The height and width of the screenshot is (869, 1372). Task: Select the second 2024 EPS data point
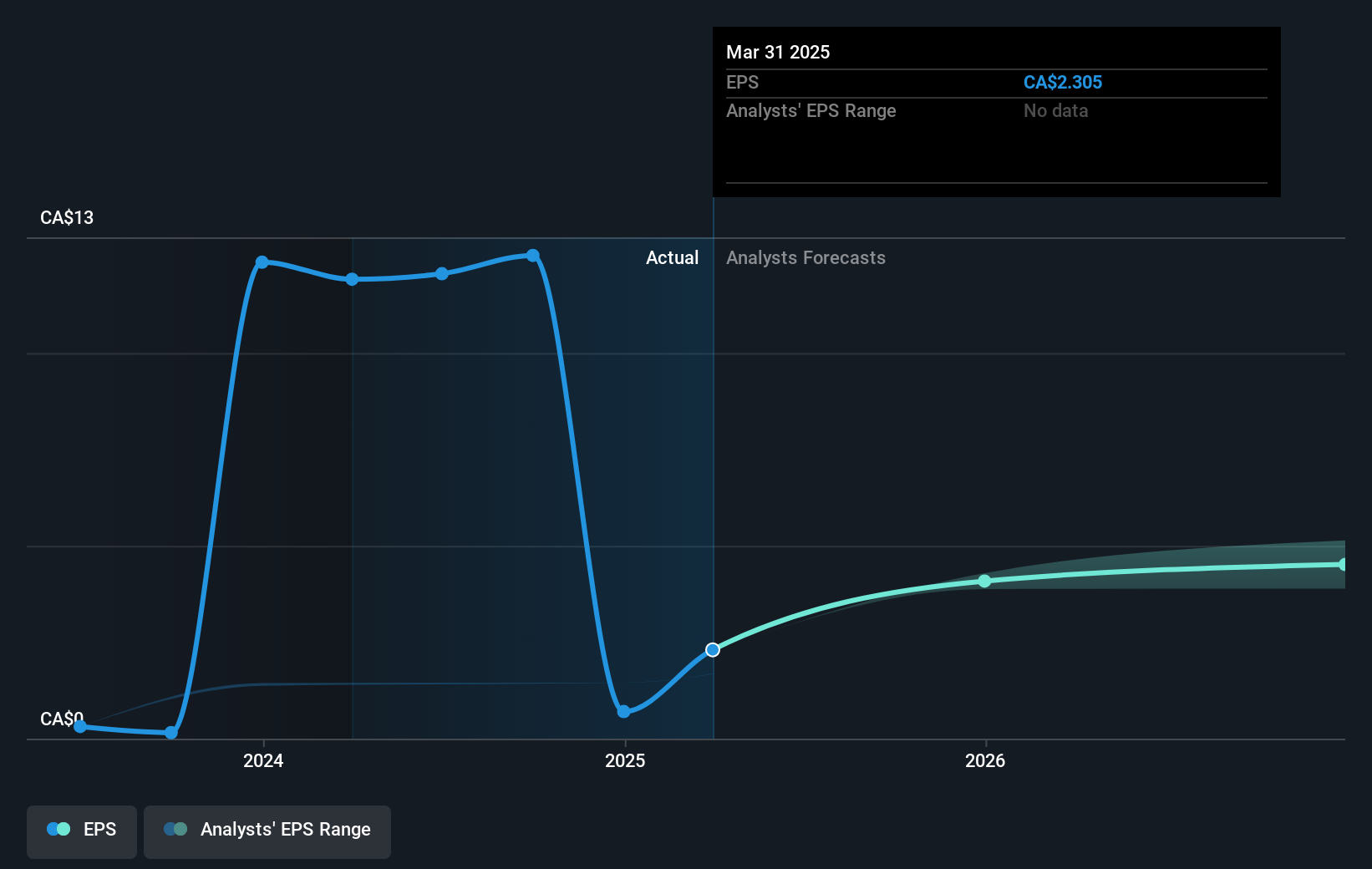[353, 279]
